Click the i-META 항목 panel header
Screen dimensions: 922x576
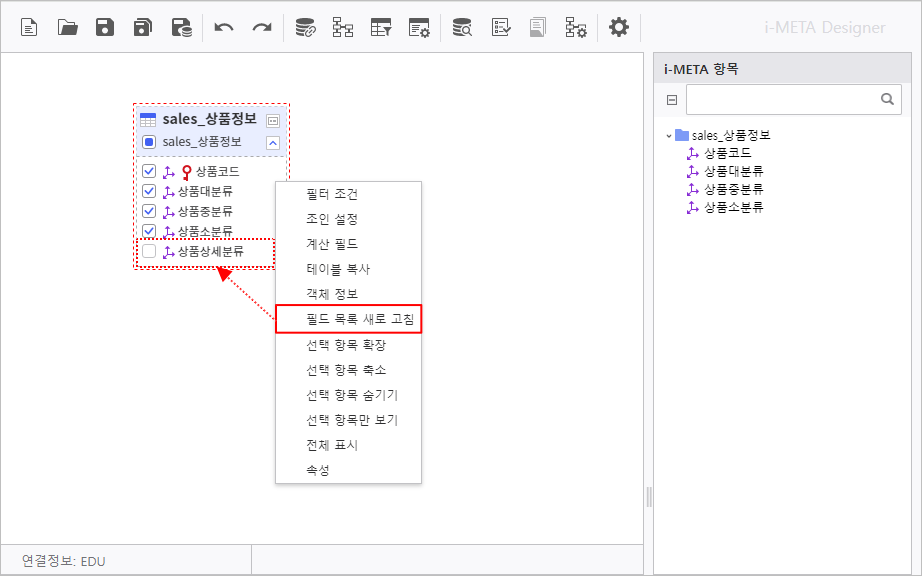pos(783,69)
